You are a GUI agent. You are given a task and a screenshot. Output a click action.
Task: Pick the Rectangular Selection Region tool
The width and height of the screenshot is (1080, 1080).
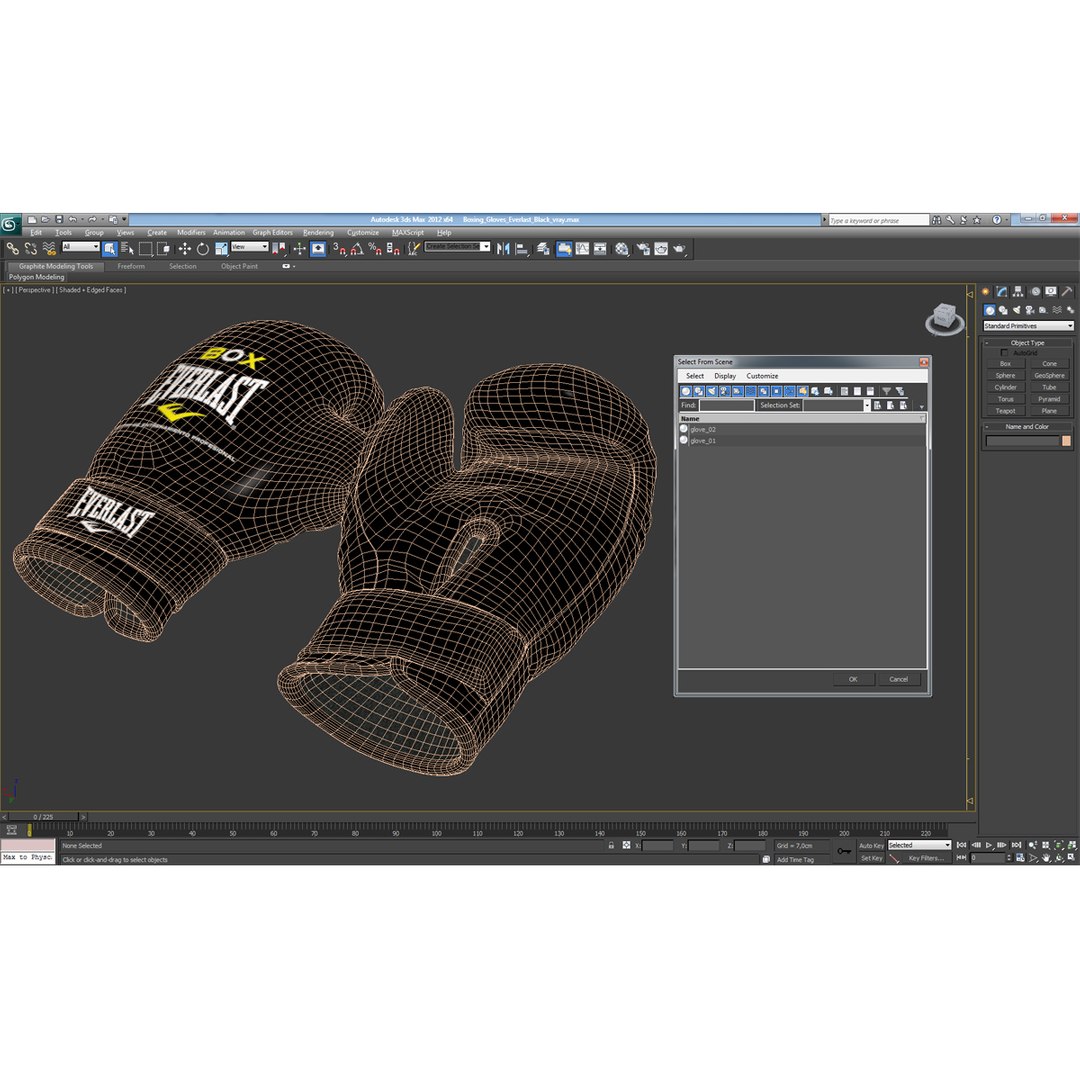[x=145, y=249]
